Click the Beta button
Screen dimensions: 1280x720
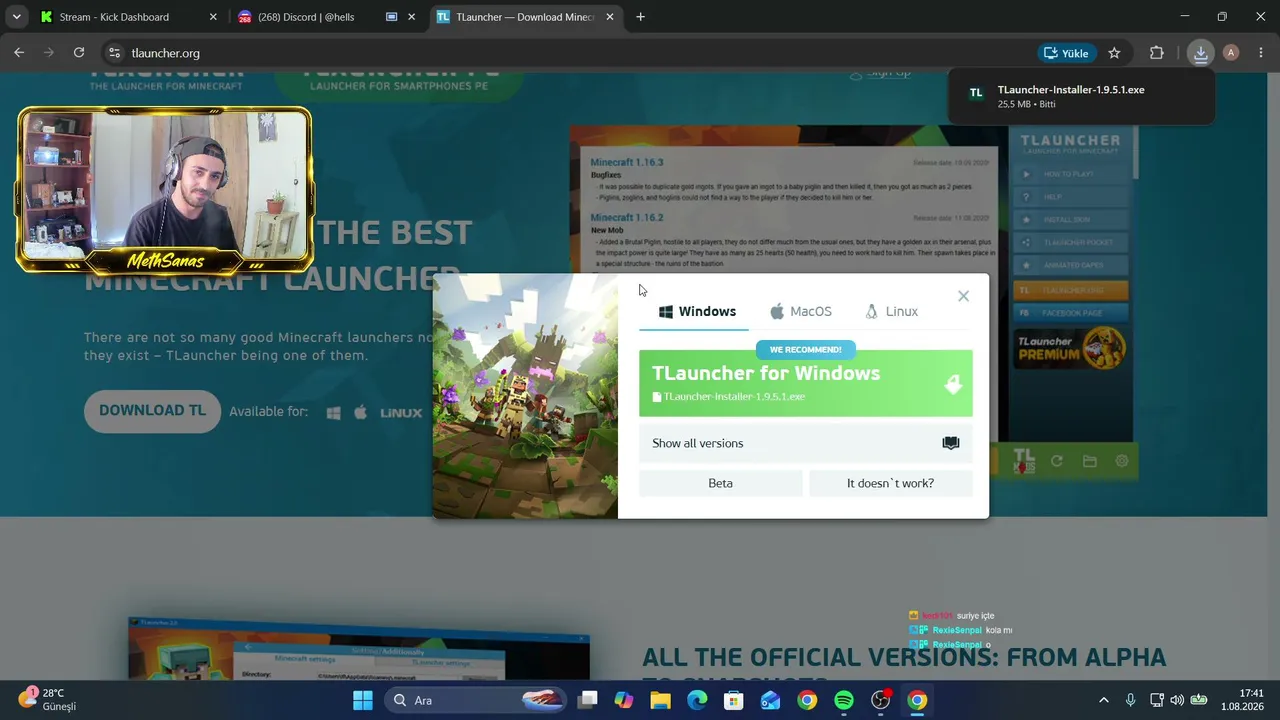point(720,483)
